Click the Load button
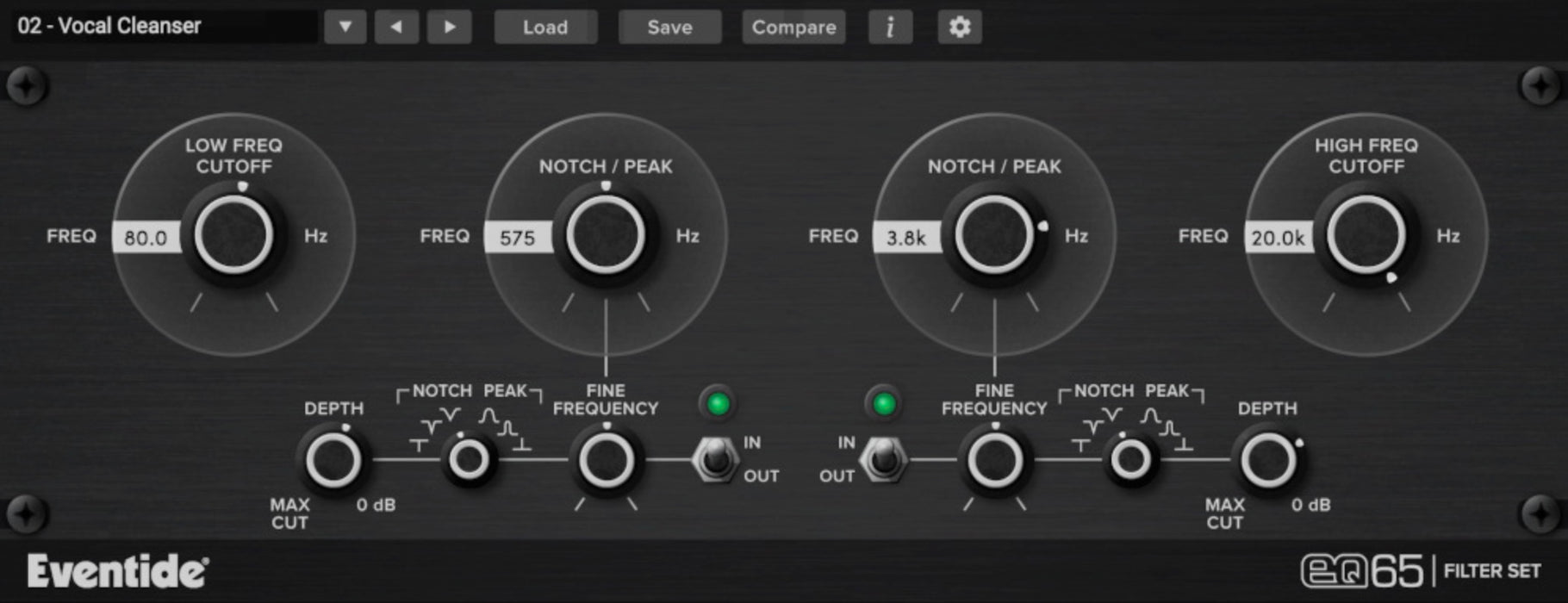Image resolution: width=1568 pixels, height=603 pixels. [545, 27]
